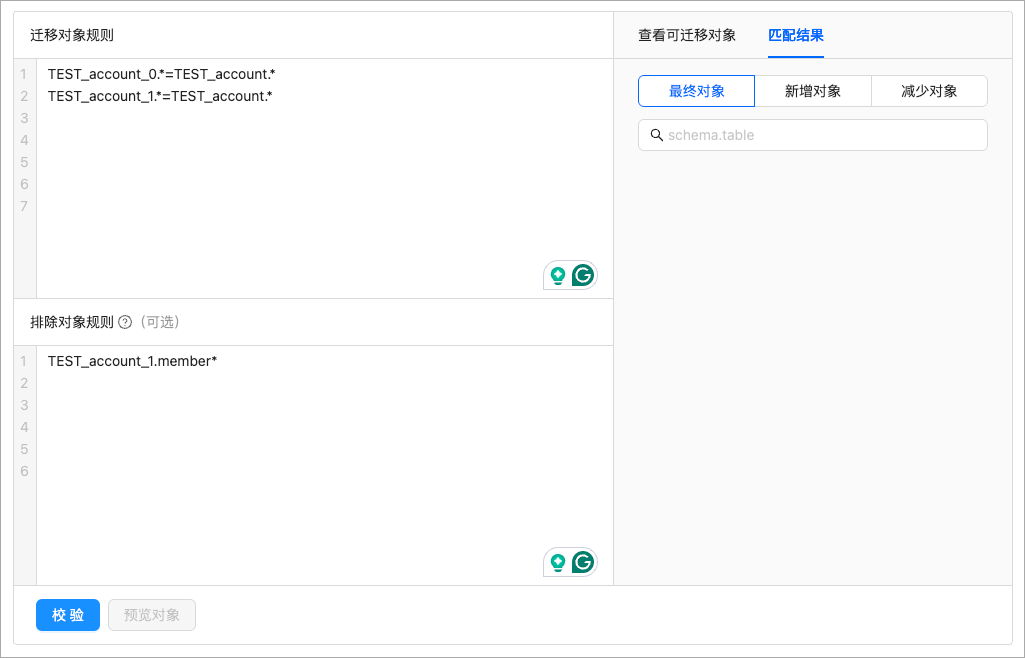
Task: Click the TEST_account_0.*=TEST_account.* rule line
Action: pyautogui.click(x=161, y=74)
